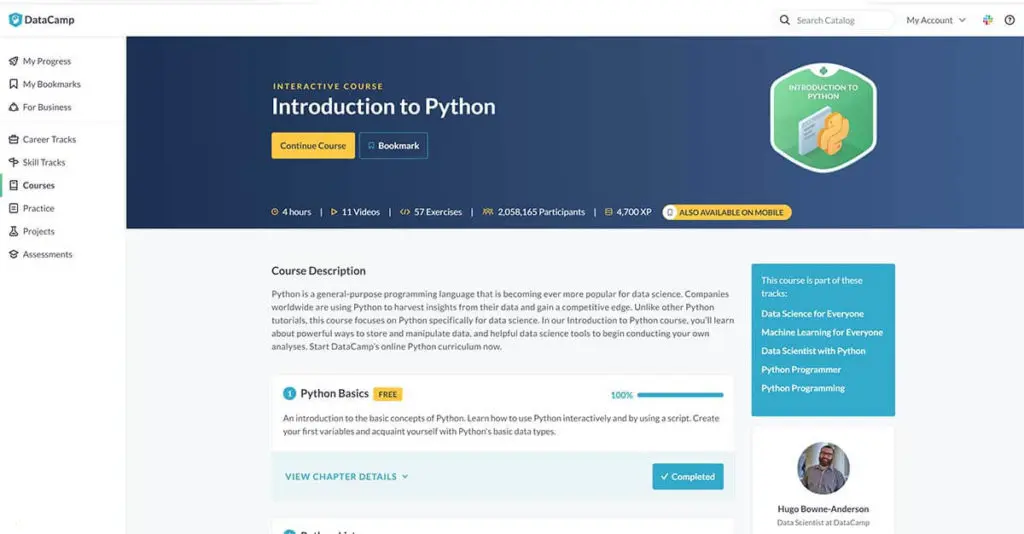Click chapter number 1 circle icon
Image resolution: width=1024 pixels, height=534 pixels.
(289, 394)
